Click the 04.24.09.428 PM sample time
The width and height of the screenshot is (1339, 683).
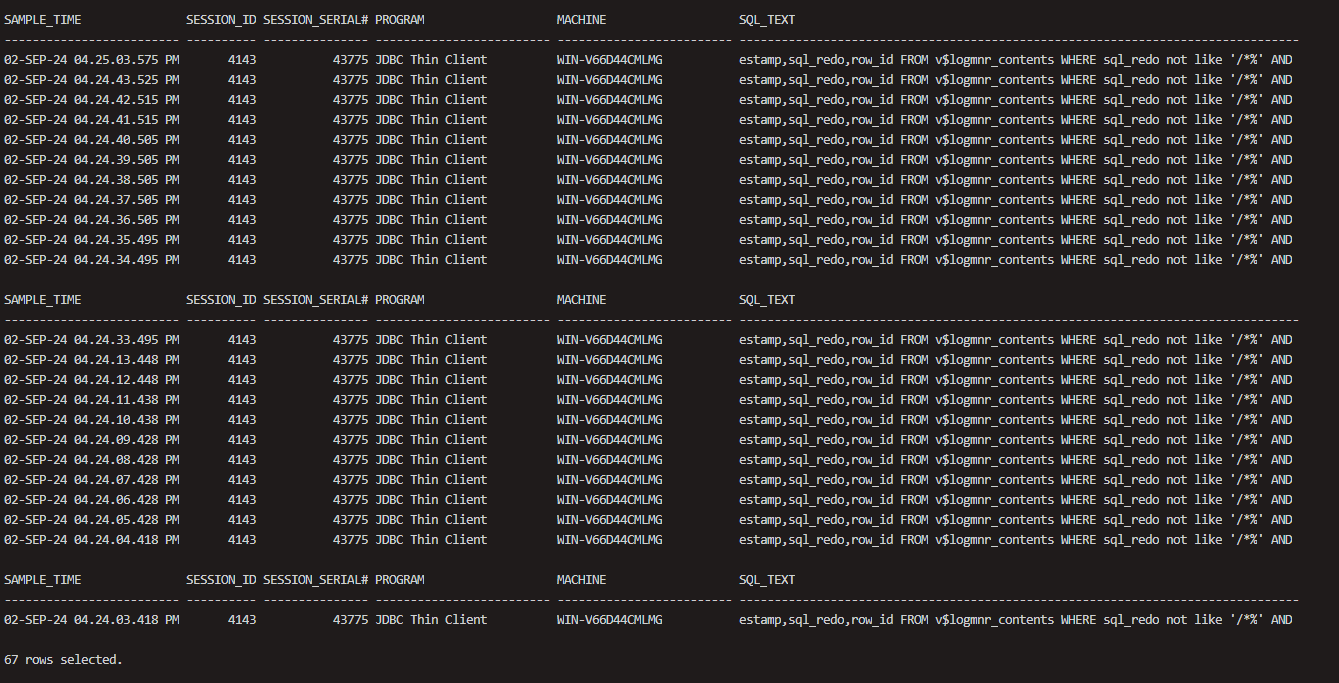(127, 440)
